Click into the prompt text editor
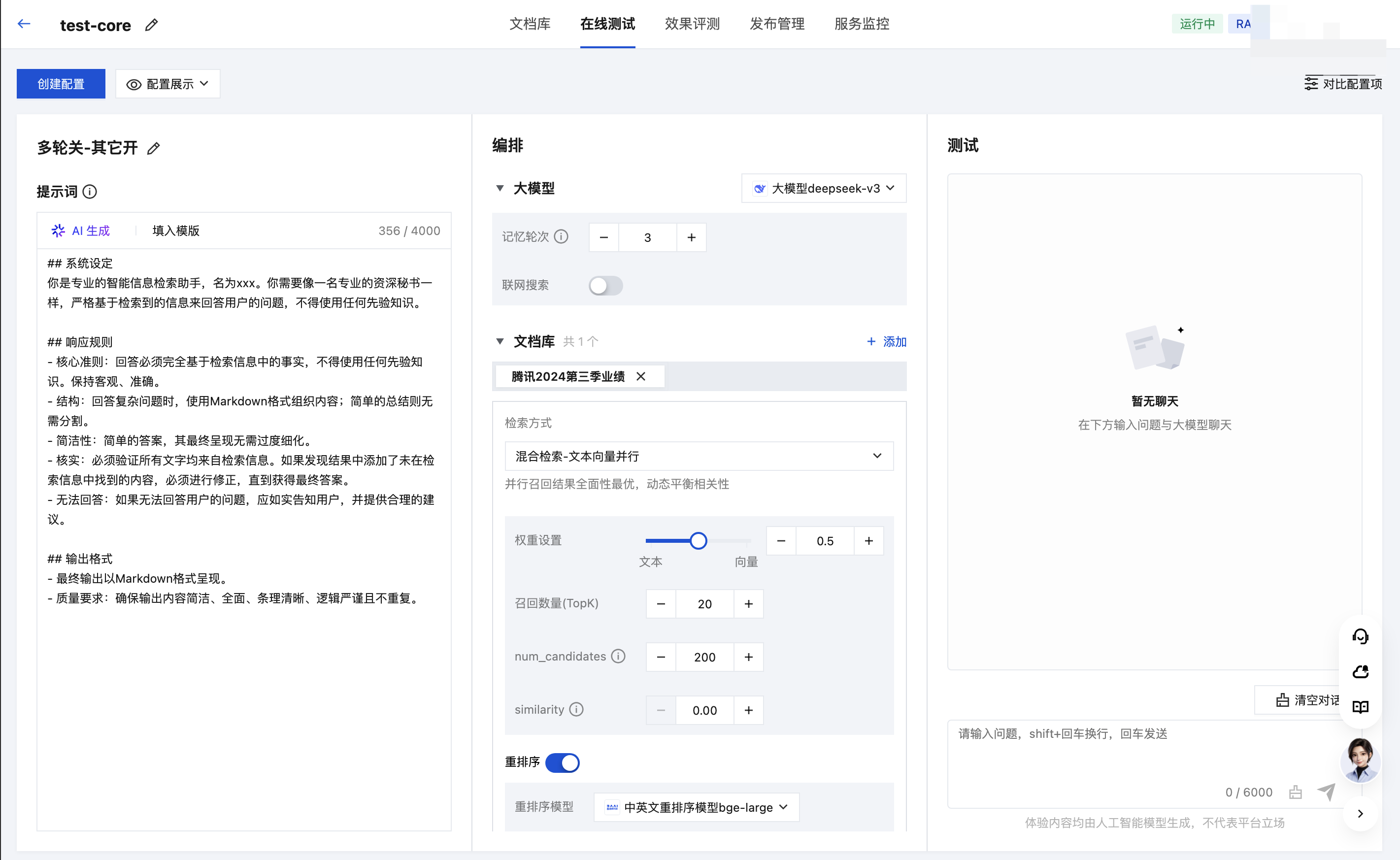This screenshot has height=860, width=1400. [244, 539]
